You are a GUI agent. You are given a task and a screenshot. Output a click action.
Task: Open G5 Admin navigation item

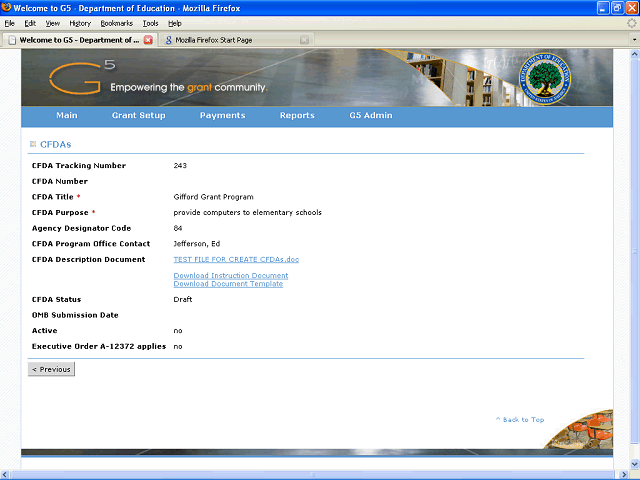(371, 115)
